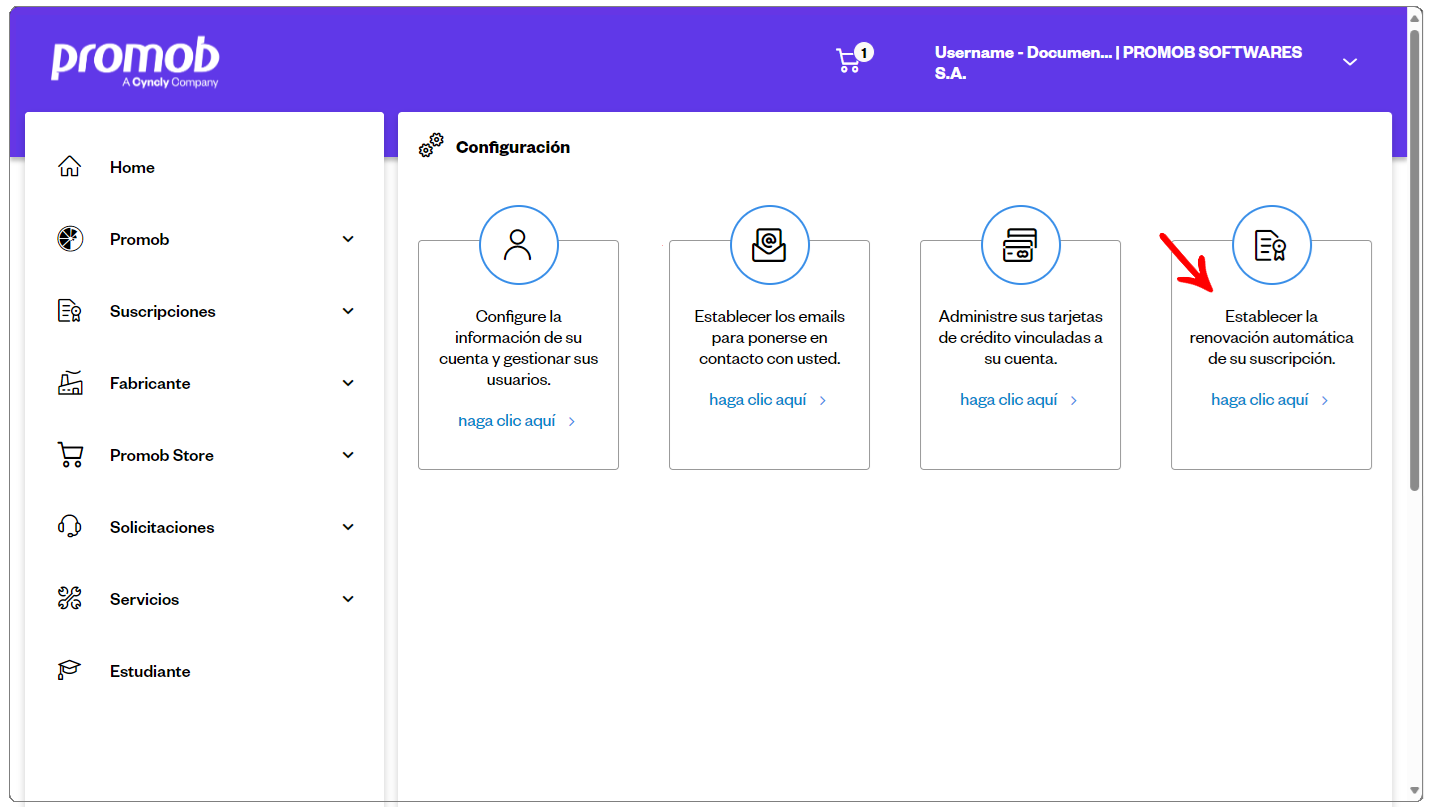The height and width of the screenshot is (807, 1438).
Task: Select Servicios menu item
Action: 145,599
